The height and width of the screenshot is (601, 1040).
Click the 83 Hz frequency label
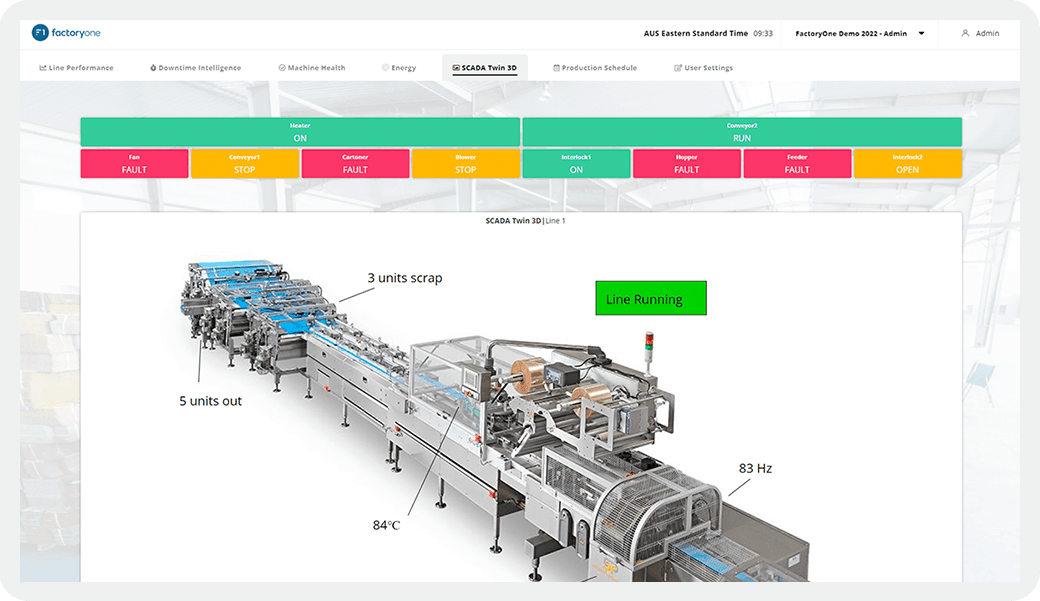point(755,468)
